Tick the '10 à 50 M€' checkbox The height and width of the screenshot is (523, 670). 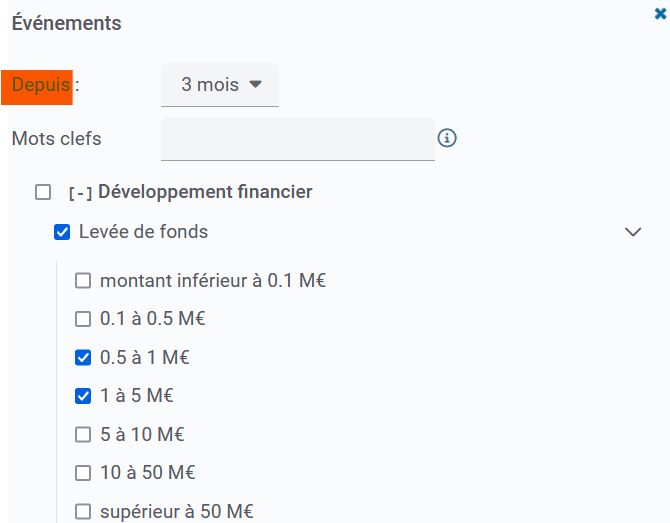tap(83, 473)
